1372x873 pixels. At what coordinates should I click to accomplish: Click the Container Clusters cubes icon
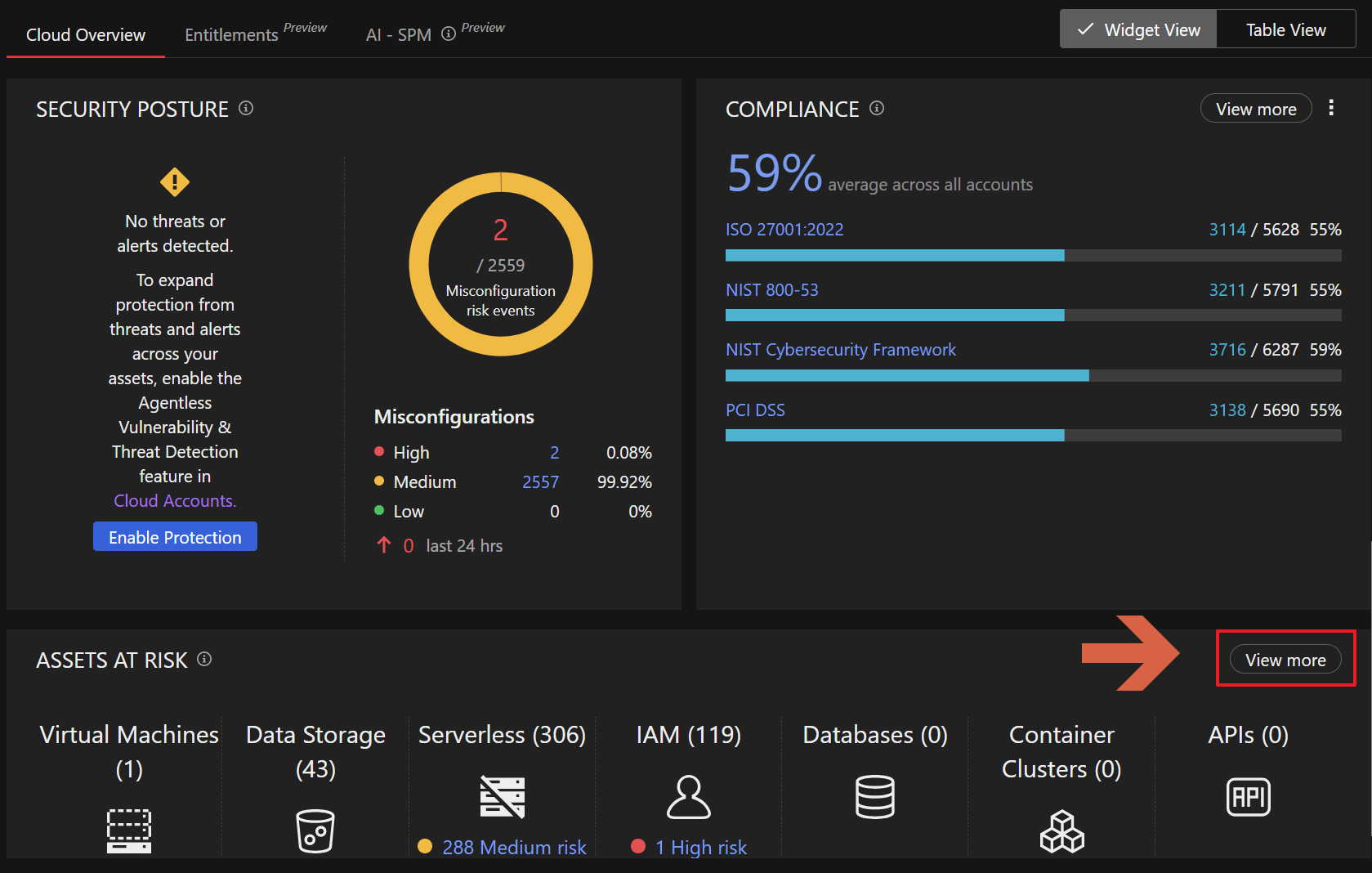1061,830
